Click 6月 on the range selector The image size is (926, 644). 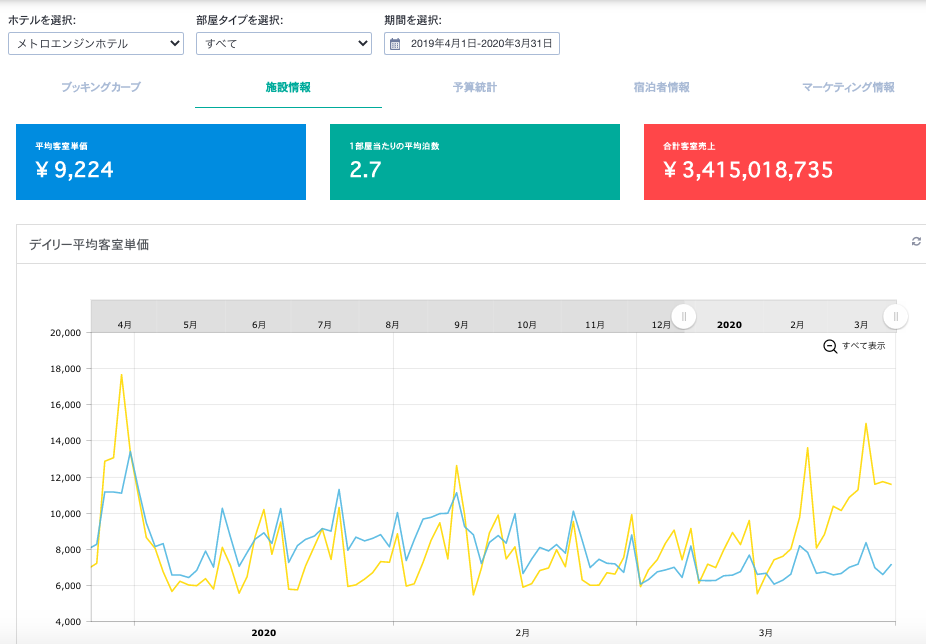[259, 325]
